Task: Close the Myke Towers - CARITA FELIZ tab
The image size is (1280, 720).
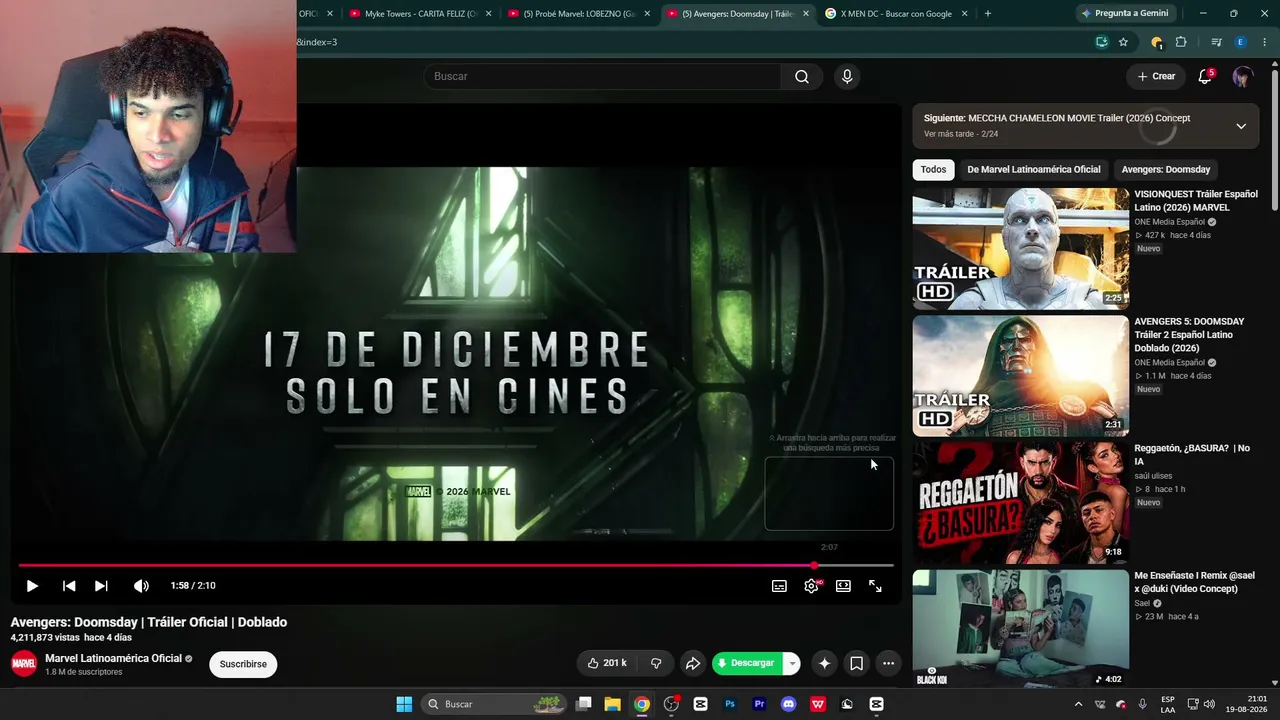Action: click(x=488, y=14)
